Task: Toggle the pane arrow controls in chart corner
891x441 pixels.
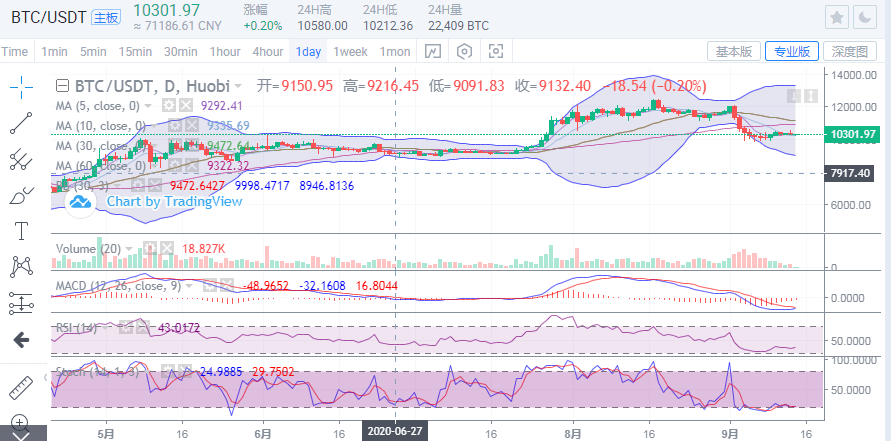Action: [x=802, y=95]
